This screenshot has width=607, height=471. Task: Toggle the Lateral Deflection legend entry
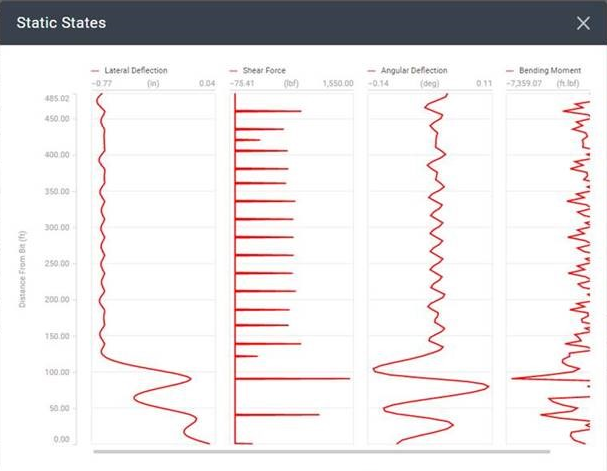click(135, 71)
